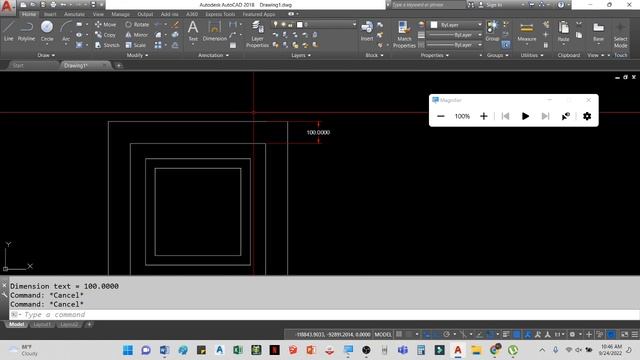The height and width of the screenshot is (360, 640).
Task: Add a new drawing tab
Action: (119, 65)
